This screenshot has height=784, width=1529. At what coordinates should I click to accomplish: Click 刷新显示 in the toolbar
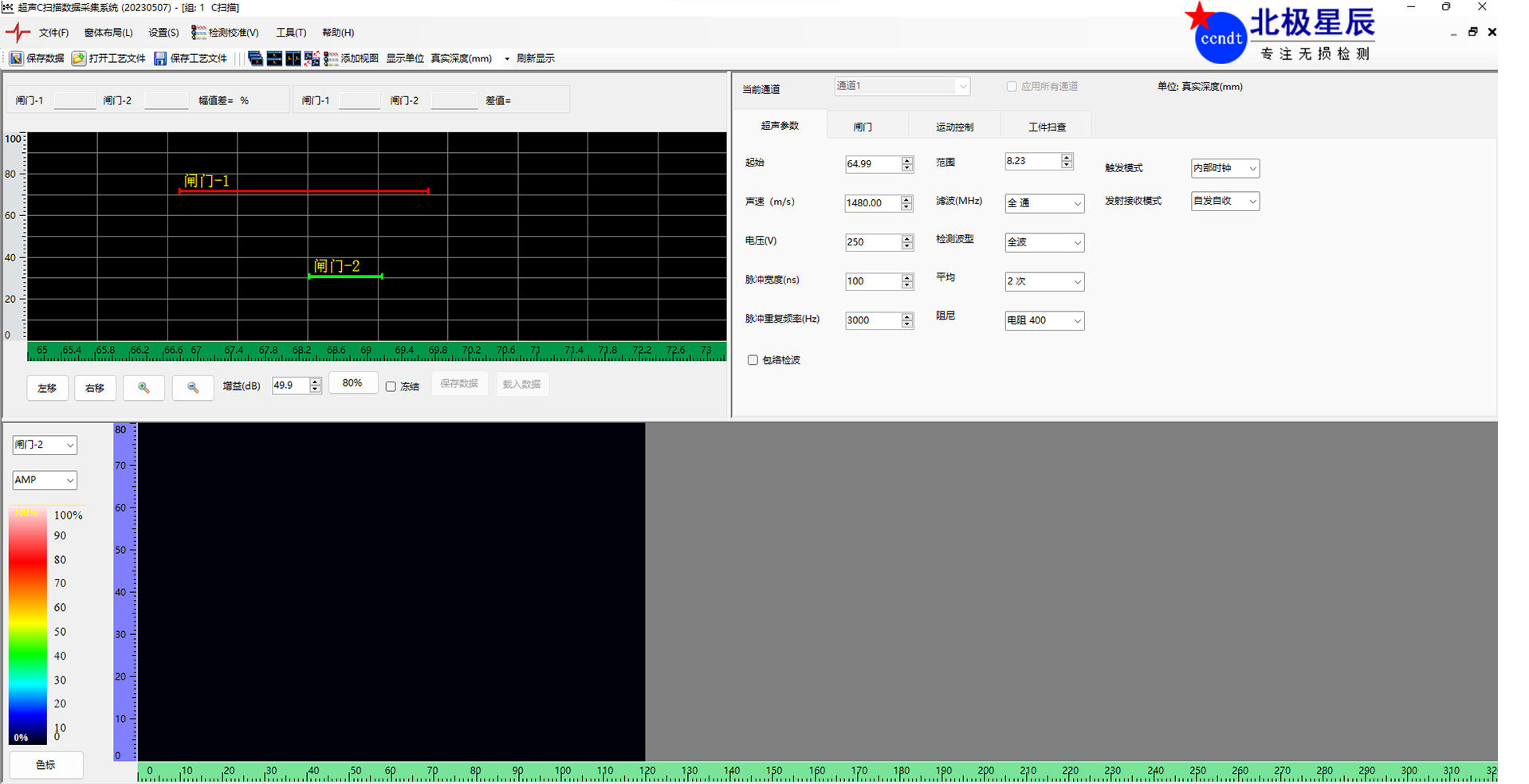(536, 58)
